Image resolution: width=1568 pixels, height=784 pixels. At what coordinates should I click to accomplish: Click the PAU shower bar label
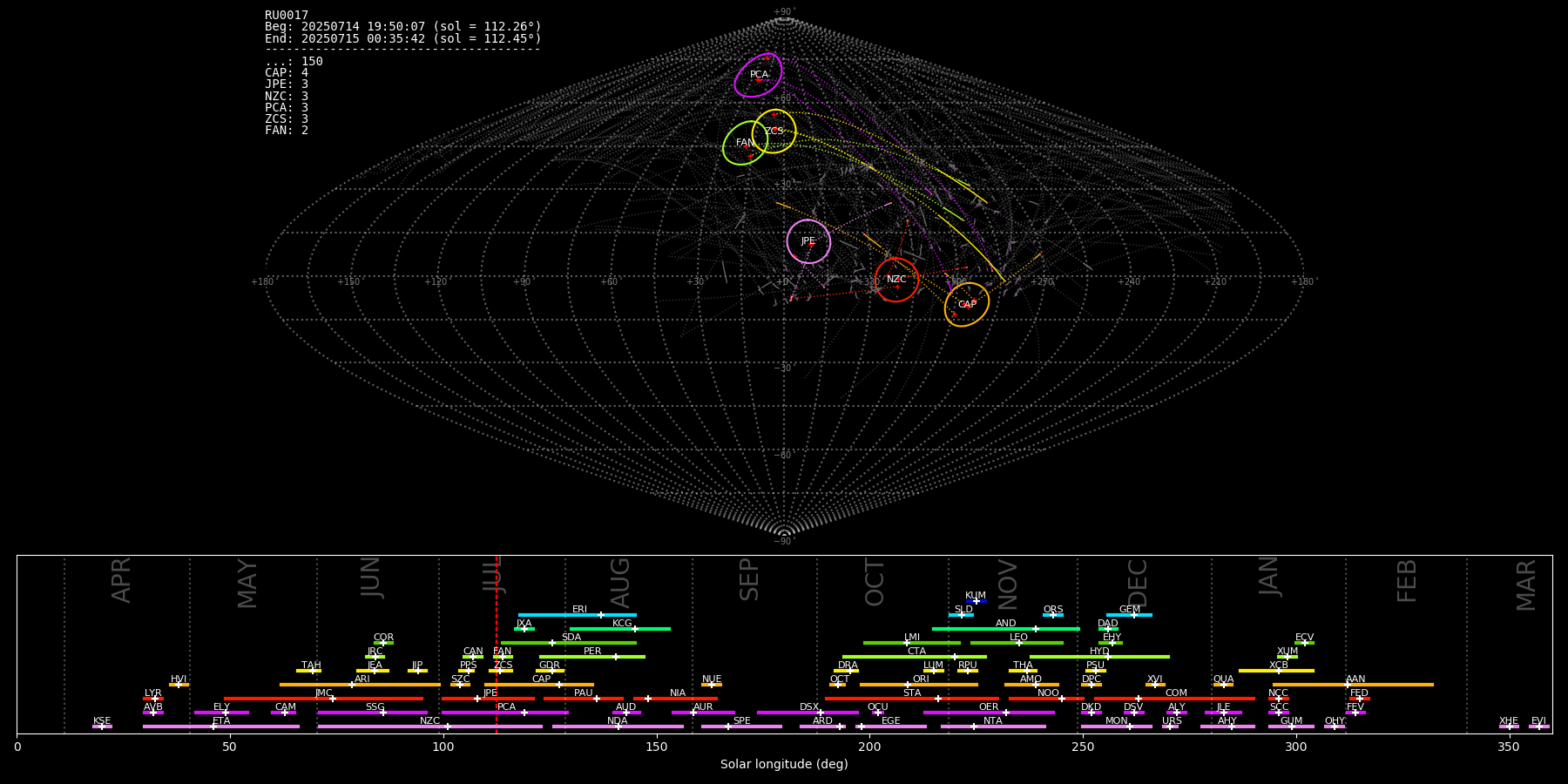[x=583, y=693]
